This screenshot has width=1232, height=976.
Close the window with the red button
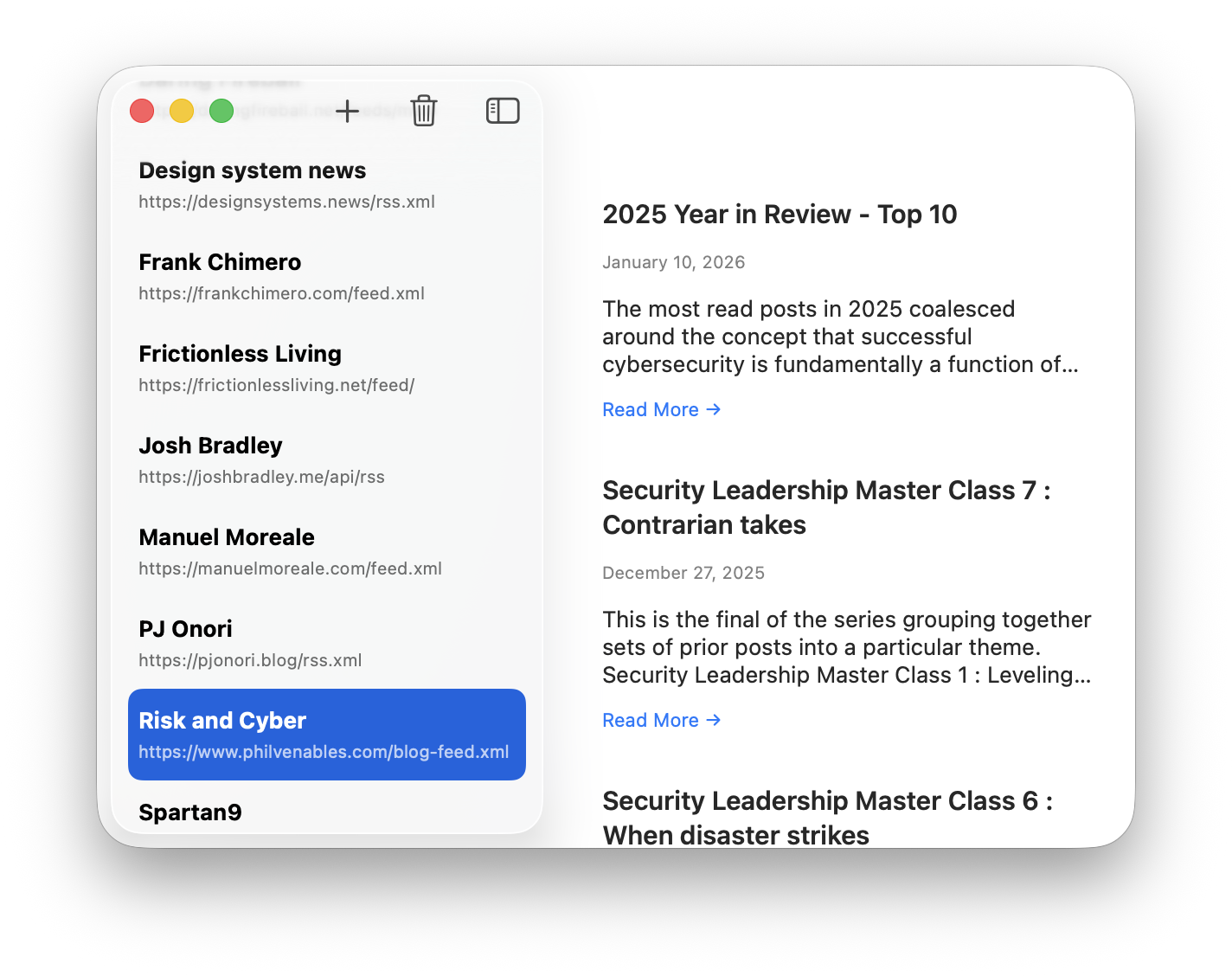[142, 111]
